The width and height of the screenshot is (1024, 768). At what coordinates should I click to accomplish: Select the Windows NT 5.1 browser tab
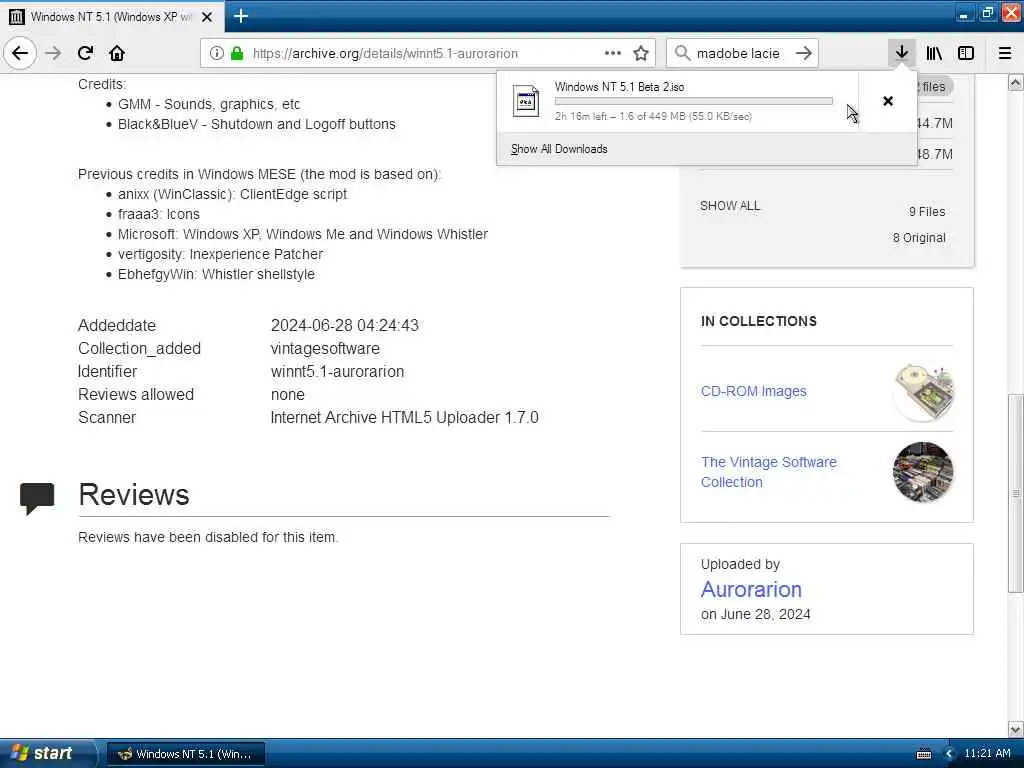point(111,17)
